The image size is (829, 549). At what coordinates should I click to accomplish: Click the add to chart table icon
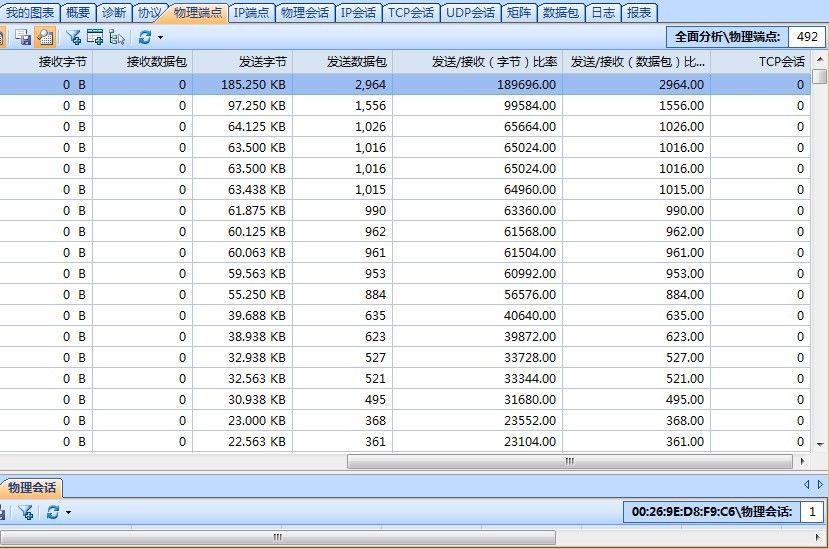(95, 37)
